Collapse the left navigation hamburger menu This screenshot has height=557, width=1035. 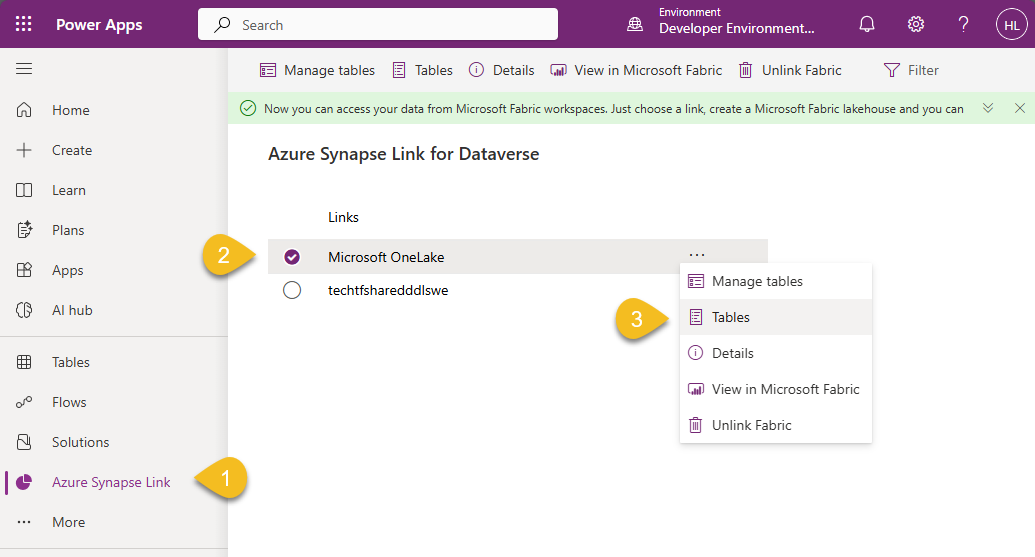[x=24, y=69]
